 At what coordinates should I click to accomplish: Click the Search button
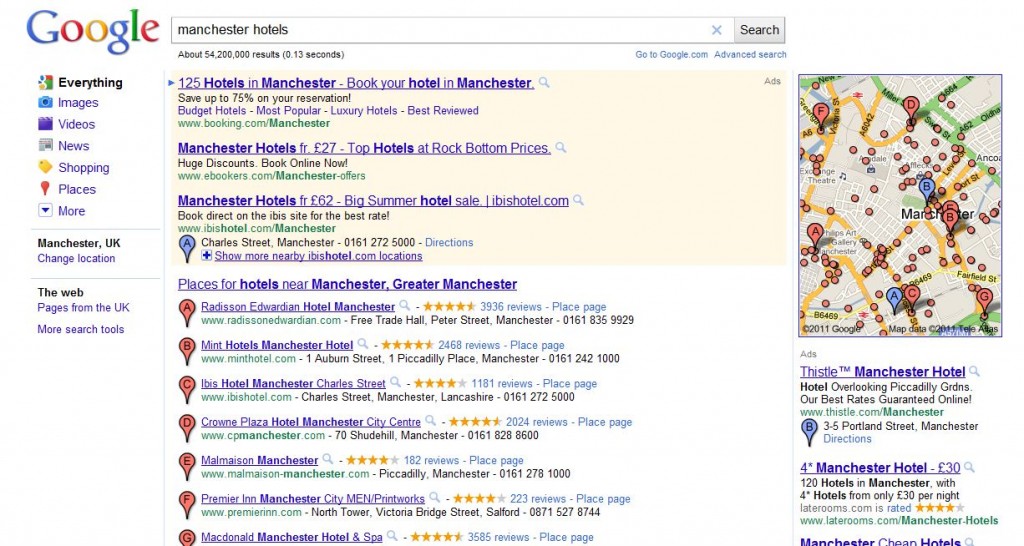point(759,30)
